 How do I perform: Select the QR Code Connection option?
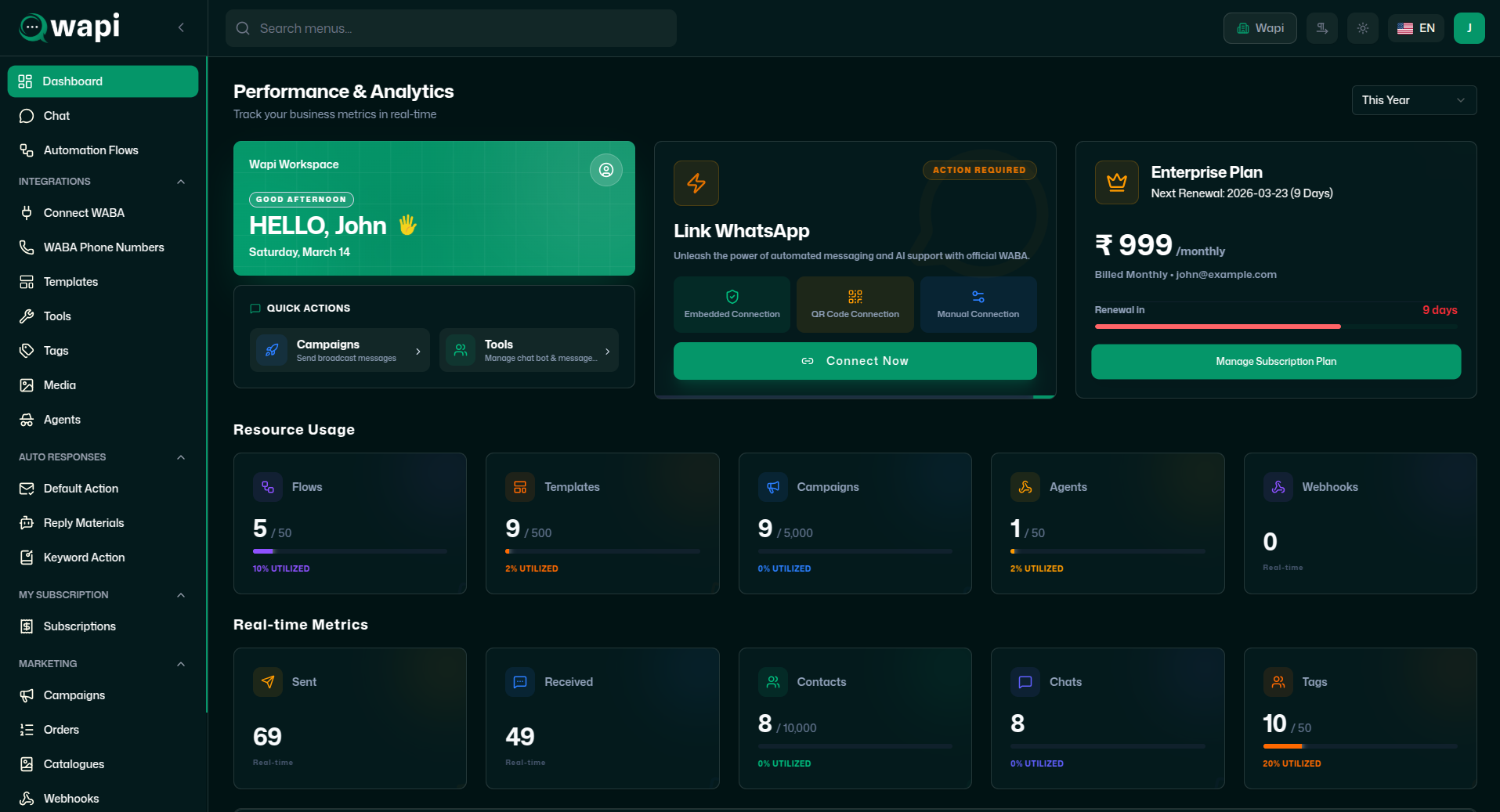click(x=855, y=305)
